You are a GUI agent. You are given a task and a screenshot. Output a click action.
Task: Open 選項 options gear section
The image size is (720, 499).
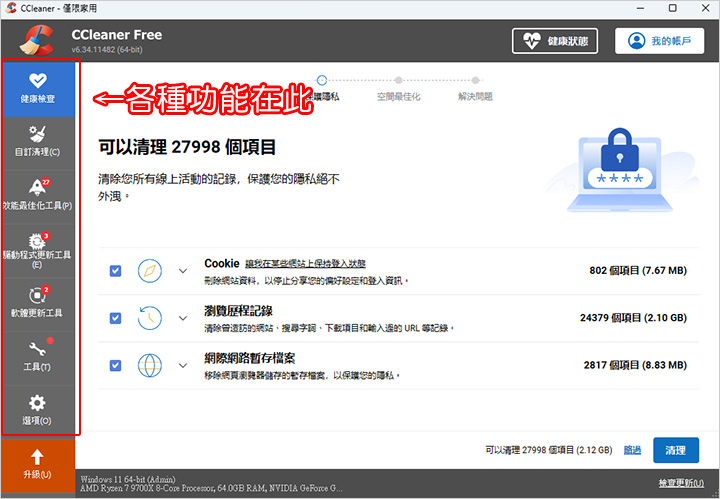click(39, 411)
